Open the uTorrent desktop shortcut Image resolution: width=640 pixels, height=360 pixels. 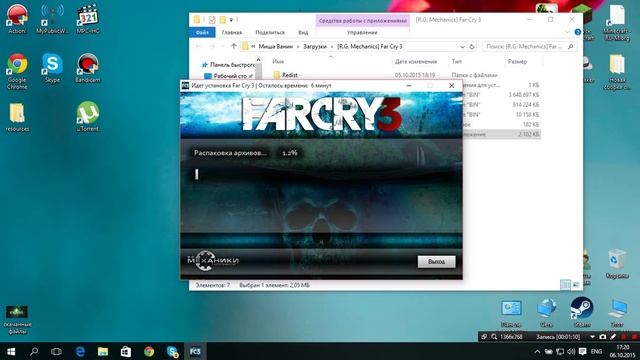(88, 117)
